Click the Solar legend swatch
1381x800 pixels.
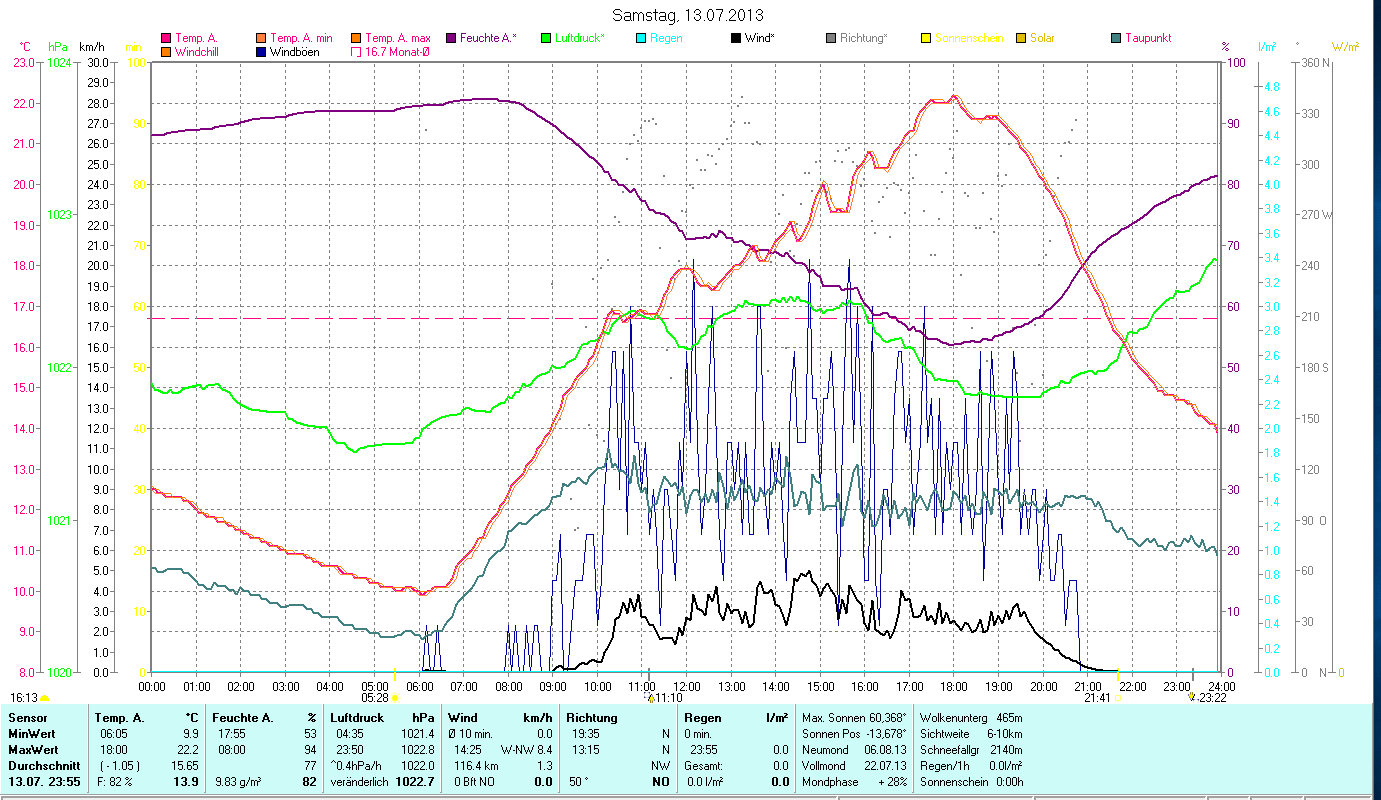(x=1021, y=39)
